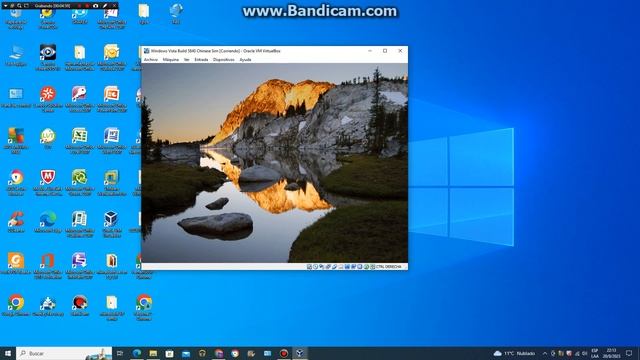Select the This PC computer desktop icon
The image size is (640, 360).
tap(16, 52)
